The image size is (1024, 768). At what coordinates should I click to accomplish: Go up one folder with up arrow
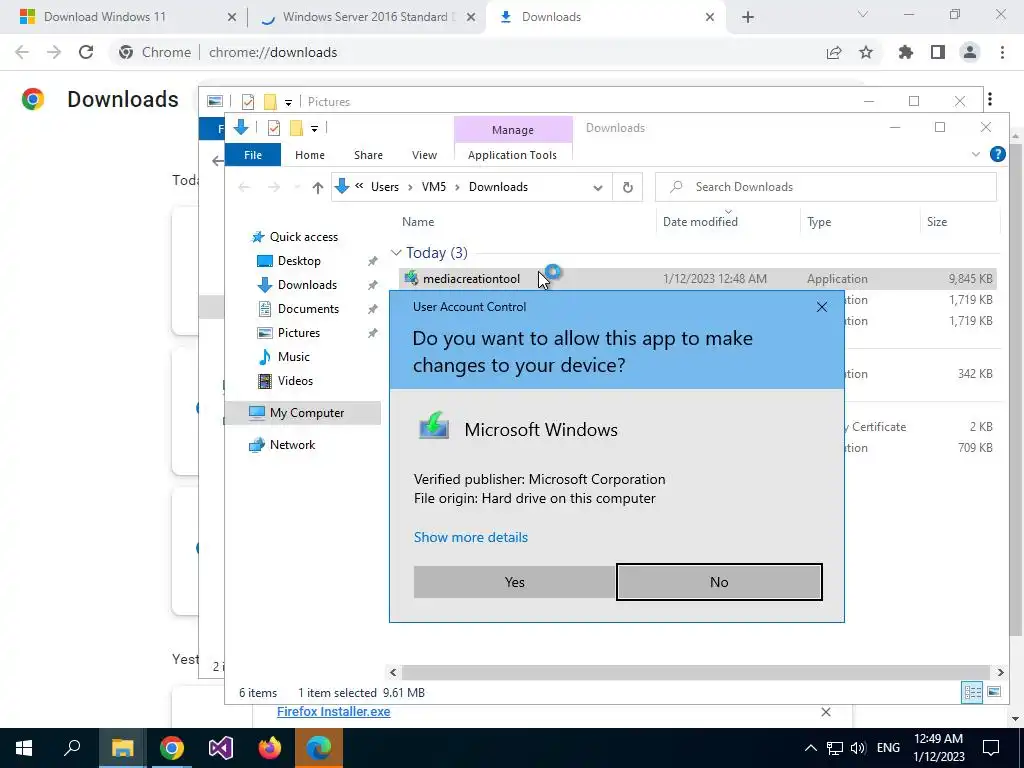pyautogui.click(x=317, y=187)
